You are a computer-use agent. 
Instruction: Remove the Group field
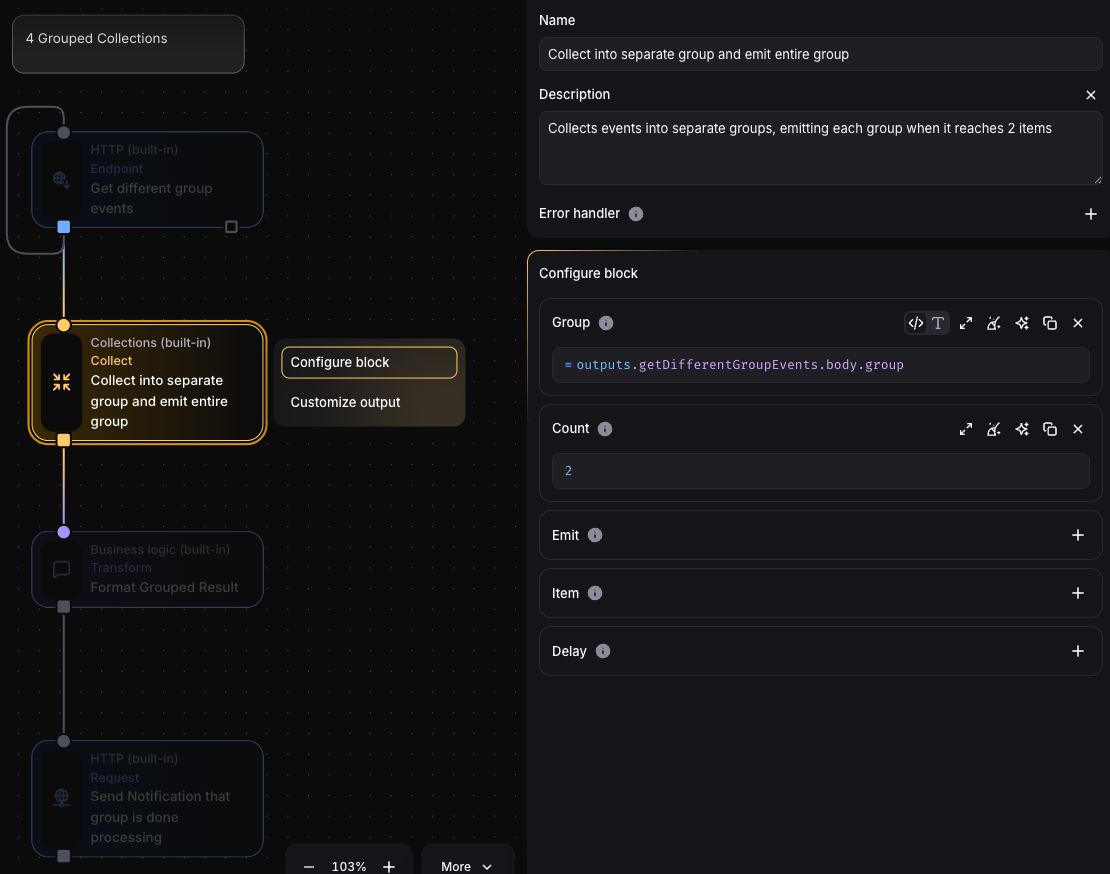click(1078, 323)
